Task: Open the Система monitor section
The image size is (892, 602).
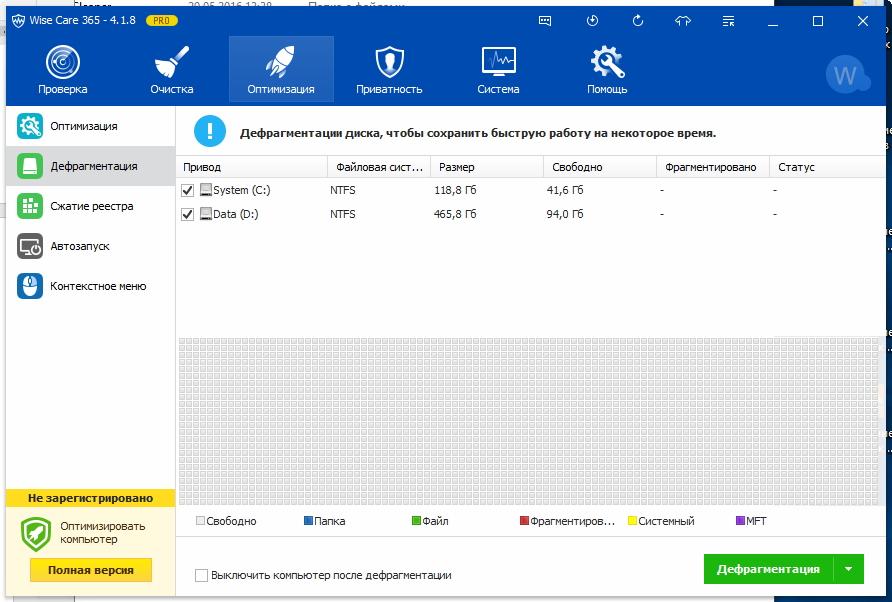Action: [498, 70]
